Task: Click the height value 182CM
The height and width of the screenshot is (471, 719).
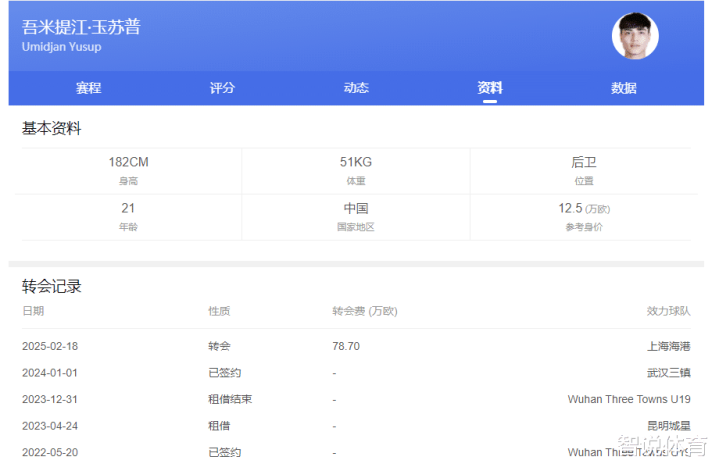Action: 128,162
